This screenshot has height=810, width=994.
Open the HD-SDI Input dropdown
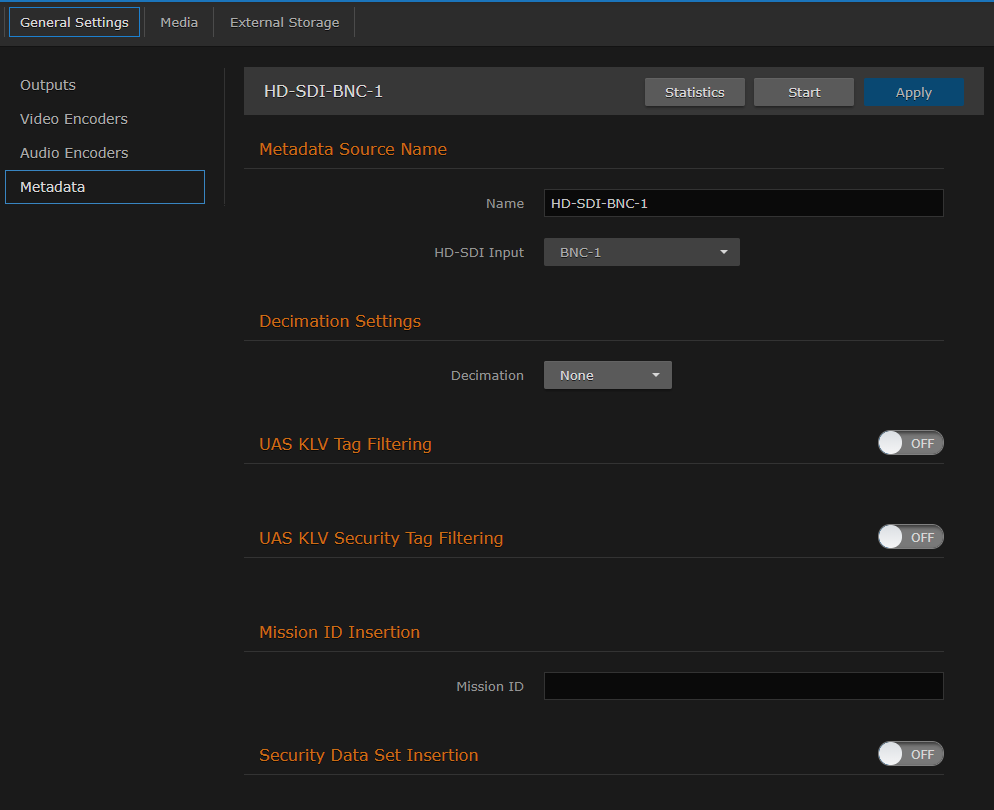click(641, 252)
